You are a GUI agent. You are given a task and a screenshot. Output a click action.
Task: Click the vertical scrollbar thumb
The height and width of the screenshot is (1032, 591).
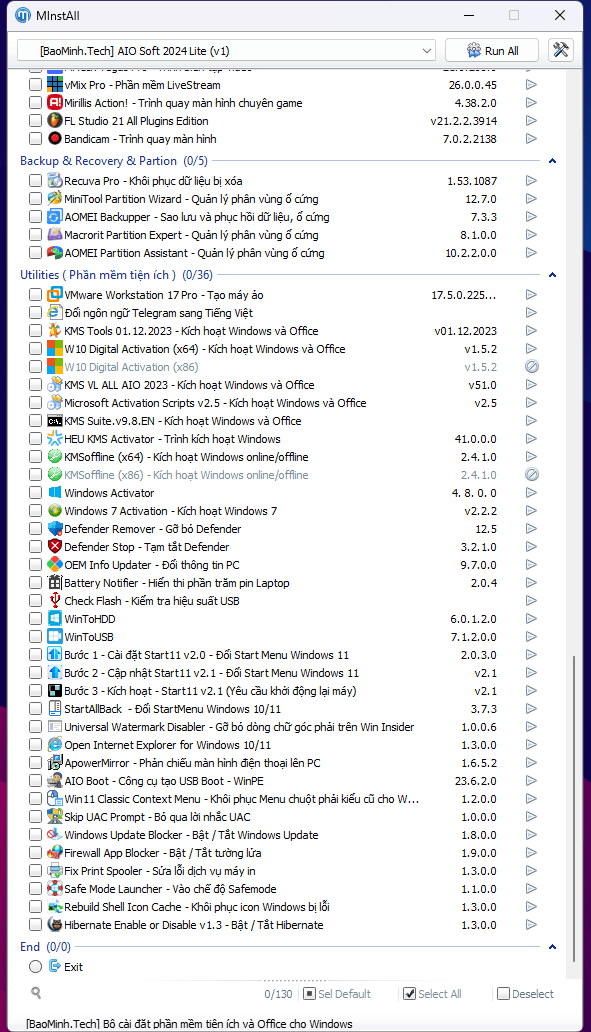coord(574,808)
